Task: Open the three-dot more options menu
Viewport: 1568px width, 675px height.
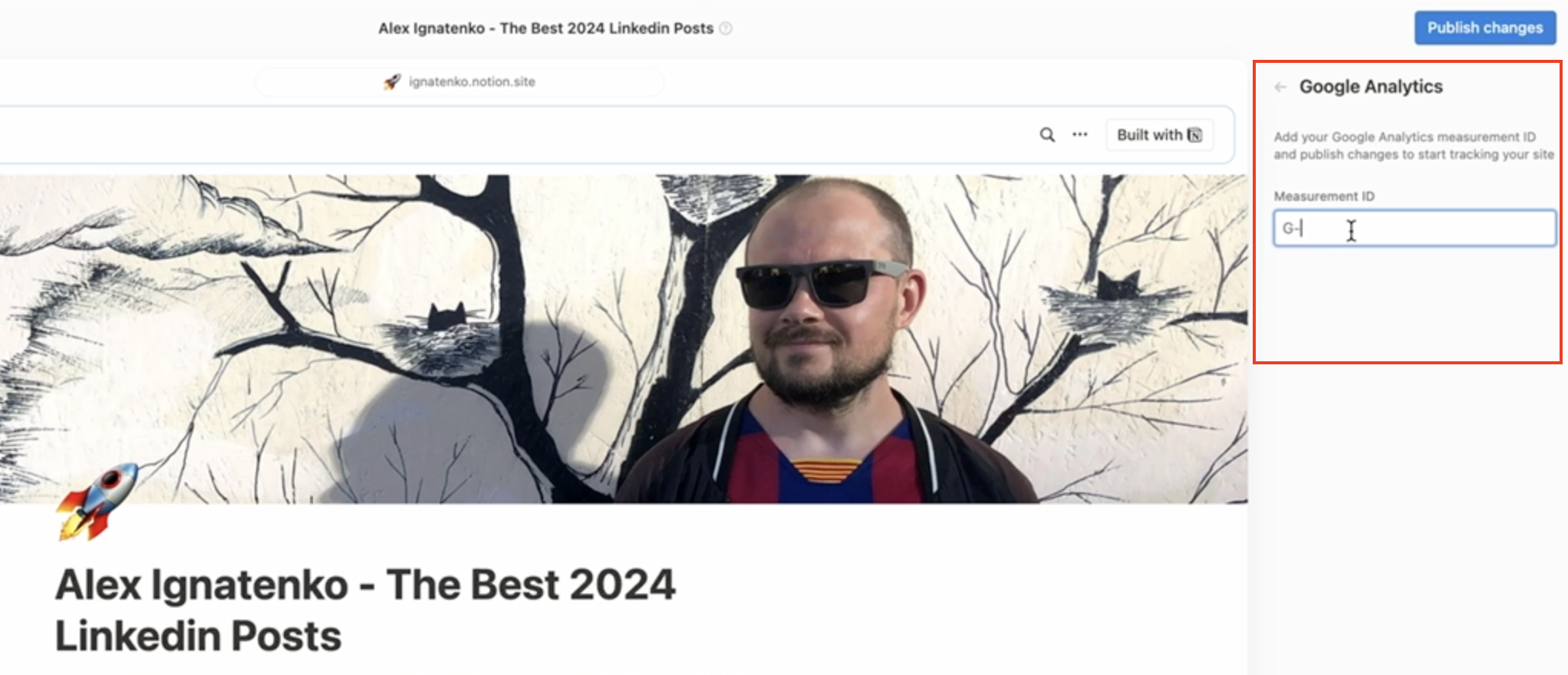Action: pyautogui.click(x=1080, y=134)
